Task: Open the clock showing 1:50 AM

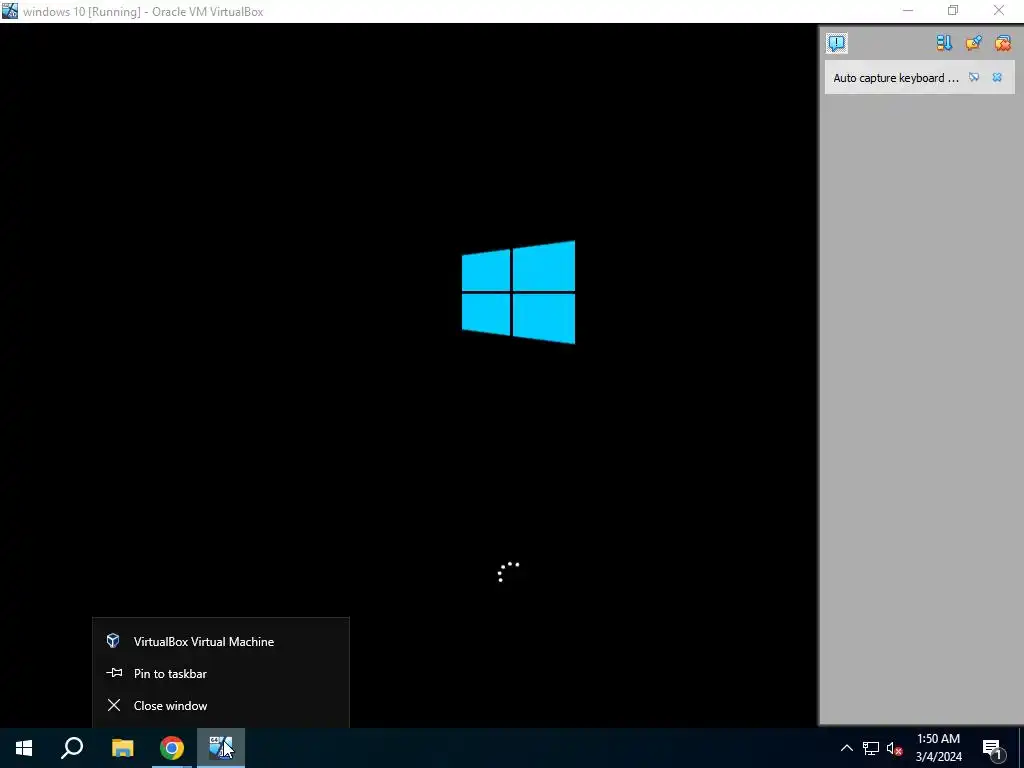Action: point(938,748)
